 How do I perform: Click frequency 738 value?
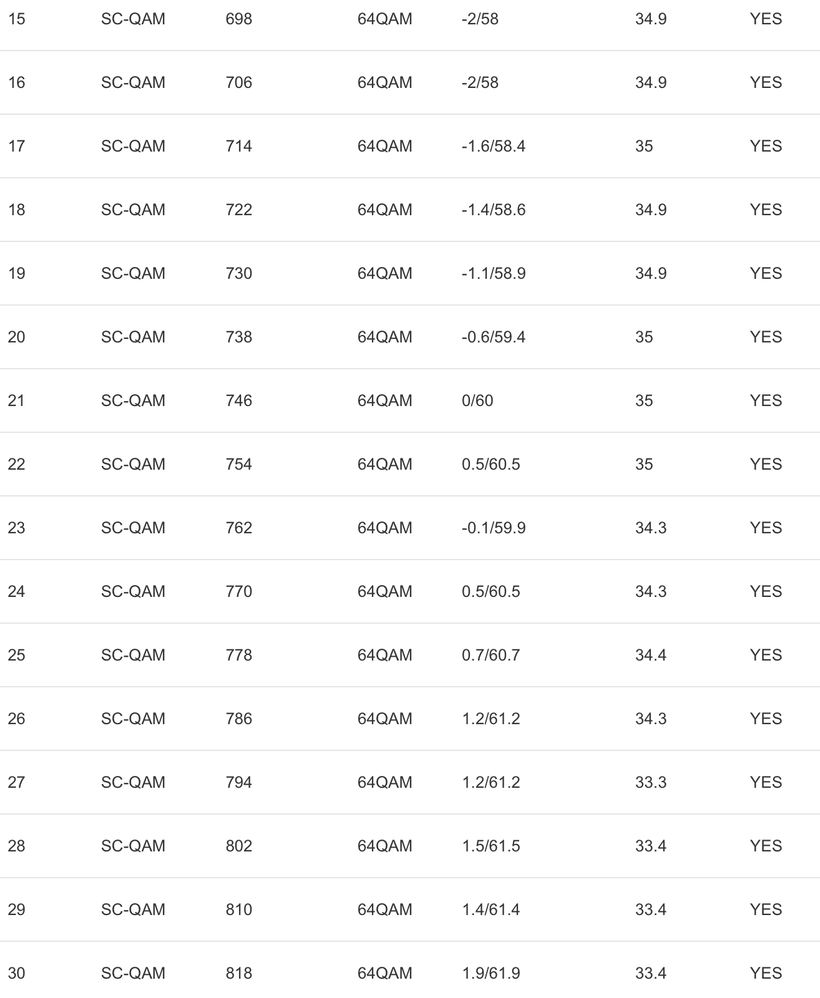click(x=239, y=337)
